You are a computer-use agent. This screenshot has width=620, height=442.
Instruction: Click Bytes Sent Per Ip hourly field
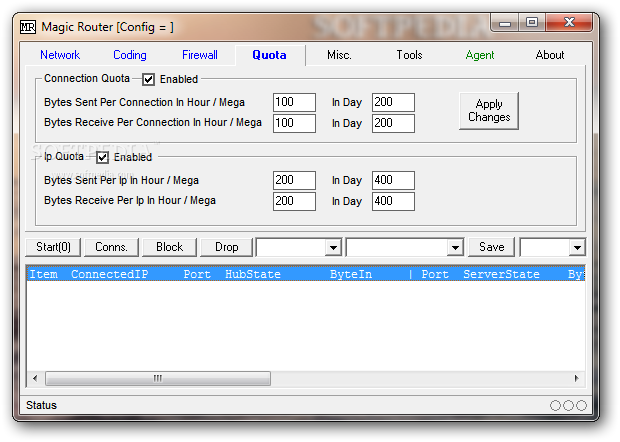point(294,180)
